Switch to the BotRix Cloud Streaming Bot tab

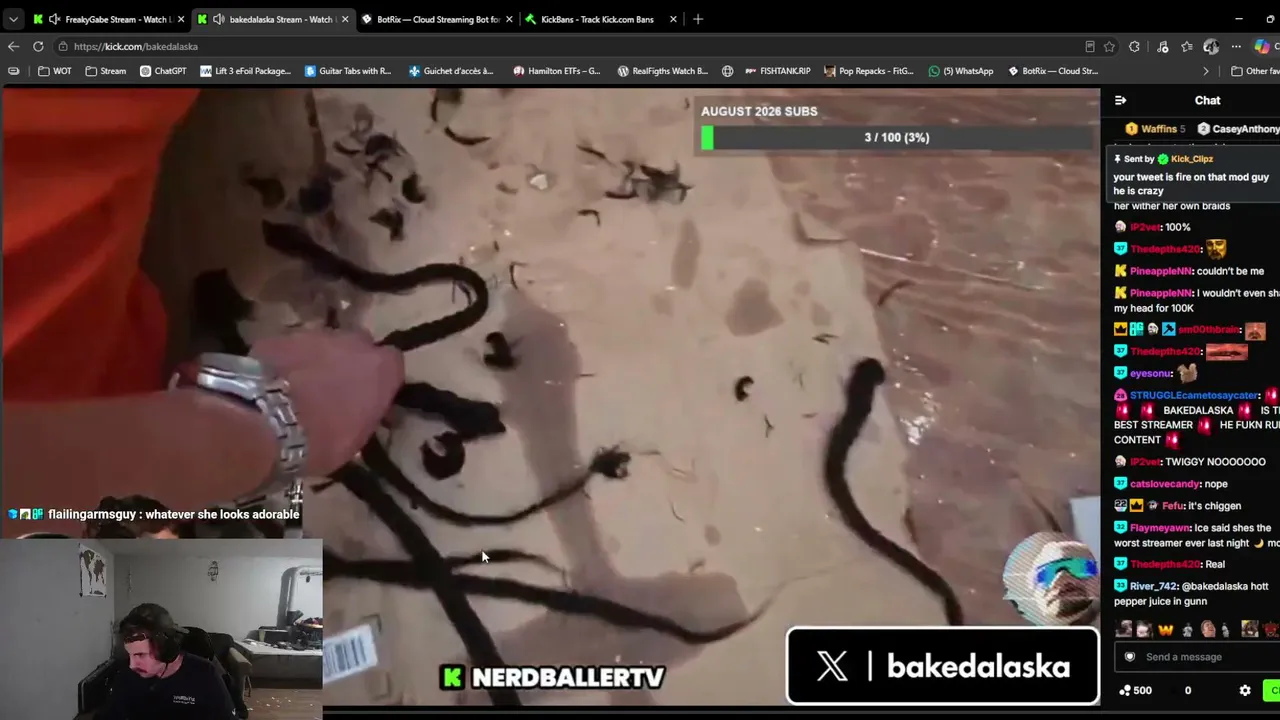point(438,19)
